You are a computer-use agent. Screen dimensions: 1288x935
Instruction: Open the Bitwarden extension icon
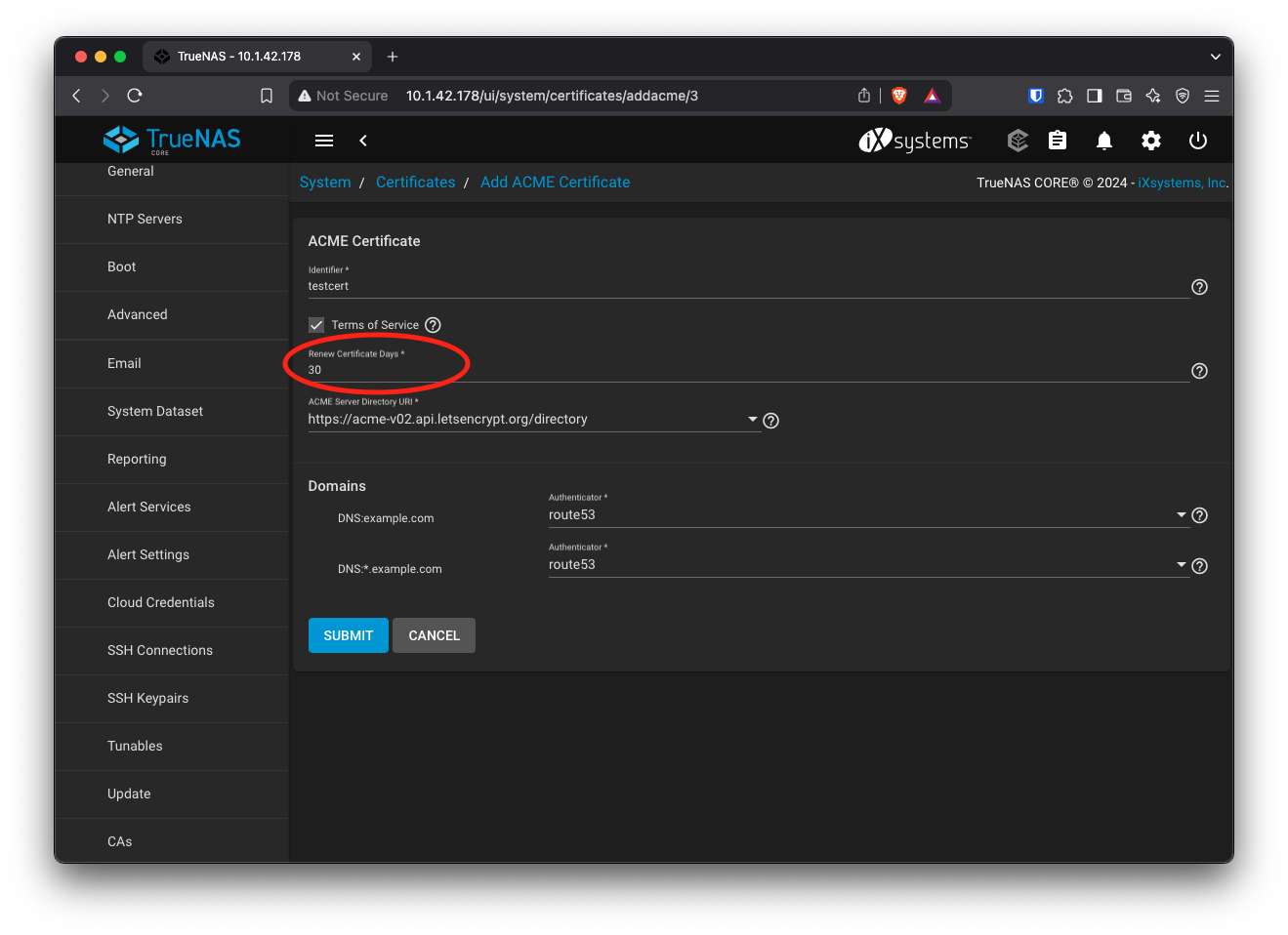pyautogui.click(x=1036, y=96)
